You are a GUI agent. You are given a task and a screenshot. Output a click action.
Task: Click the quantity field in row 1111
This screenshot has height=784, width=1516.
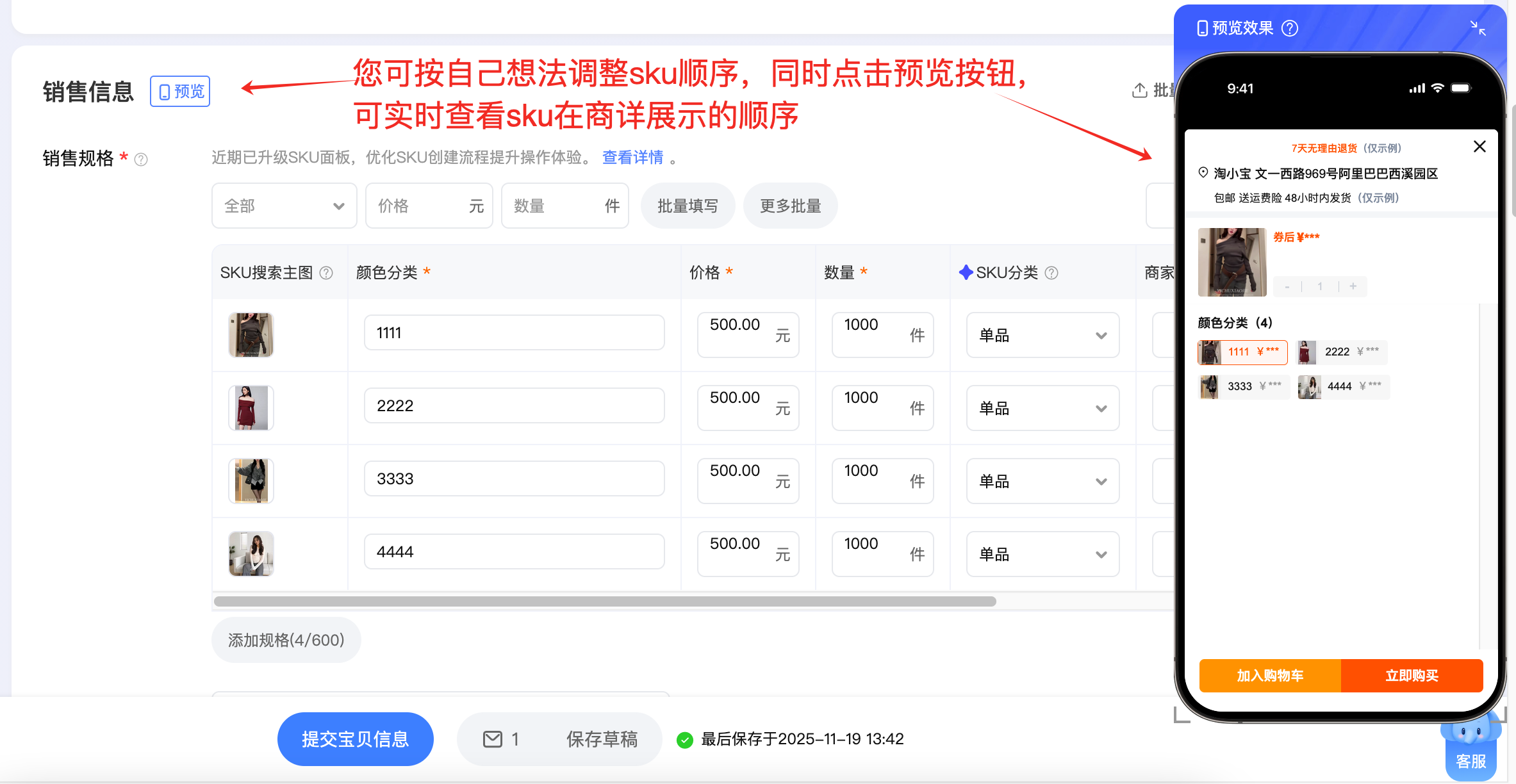882,334
